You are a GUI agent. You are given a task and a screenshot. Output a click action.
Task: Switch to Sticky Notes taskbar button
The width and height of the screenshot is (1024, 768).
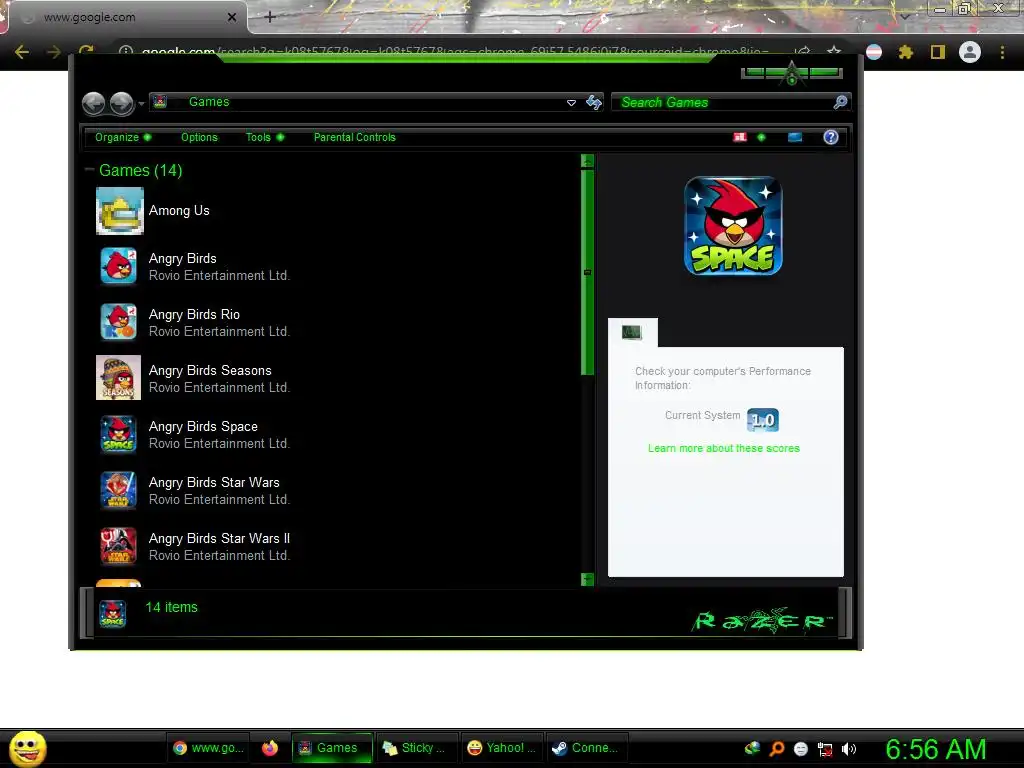pos(416,748)
